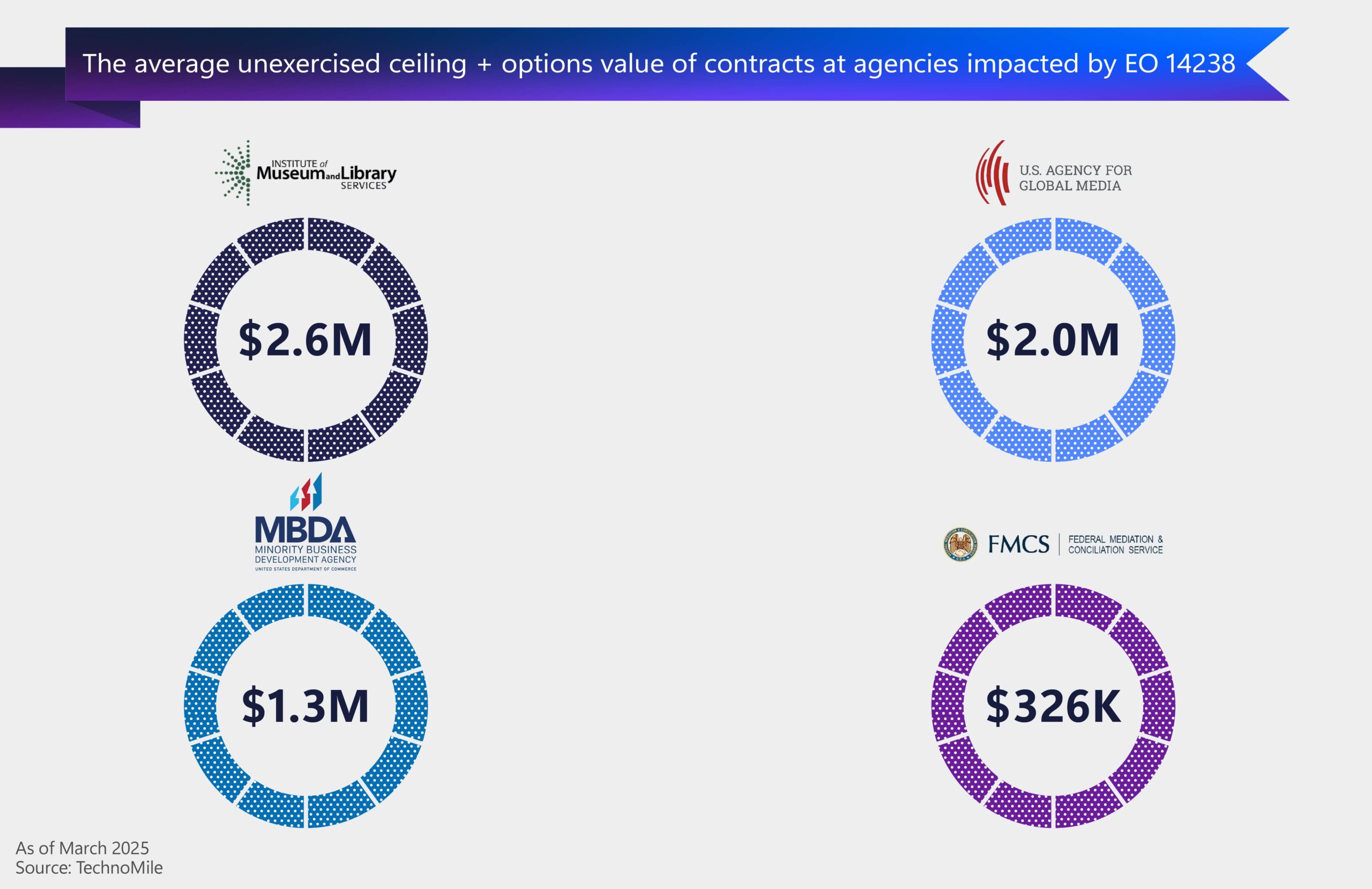
Task: Select the U.S. Agency for Global Media text
Action: tap(1075, 177)
